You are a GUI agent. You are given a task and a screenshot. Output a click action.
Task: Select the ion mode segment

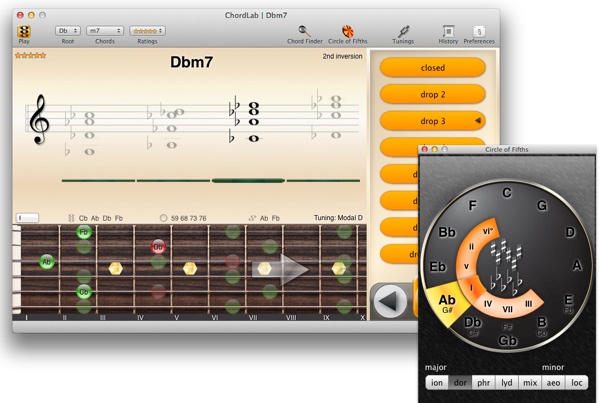pos(436,383)
